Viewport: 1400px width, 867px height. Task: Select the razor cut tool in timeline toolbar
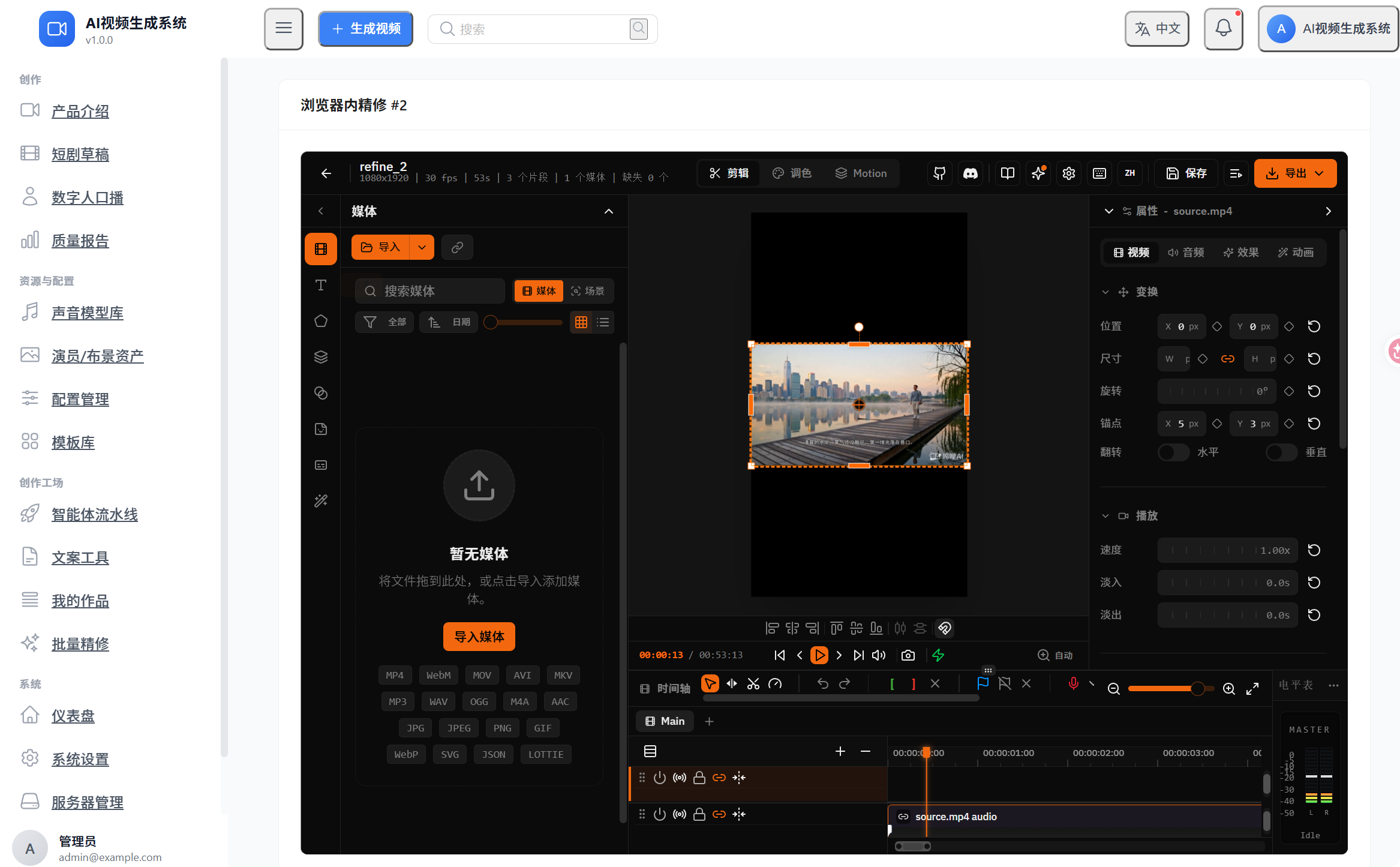pos(753,684)
